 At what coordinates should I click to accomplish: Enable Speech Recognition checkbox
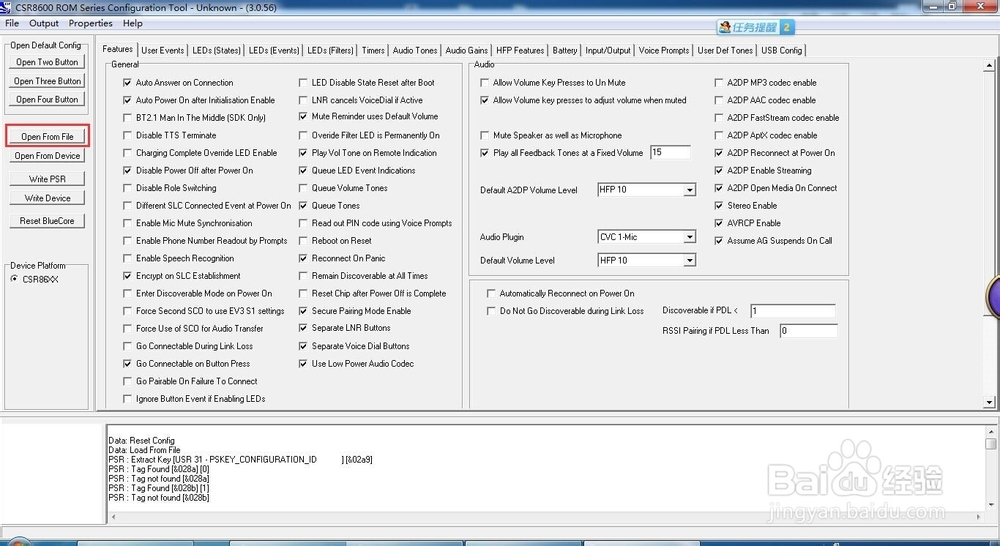pos(127,258)
